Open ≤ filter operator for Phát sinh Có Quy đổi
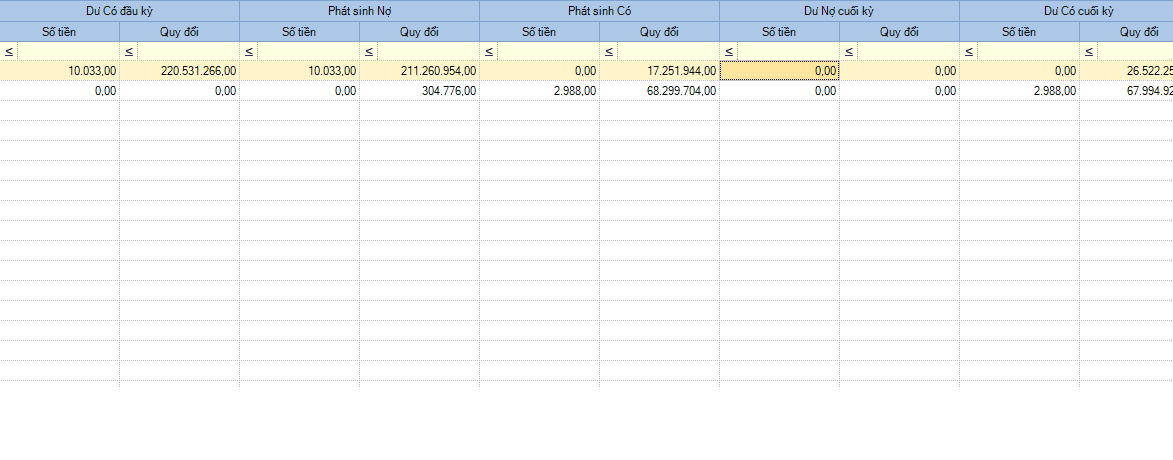 [x=609, y=52]
